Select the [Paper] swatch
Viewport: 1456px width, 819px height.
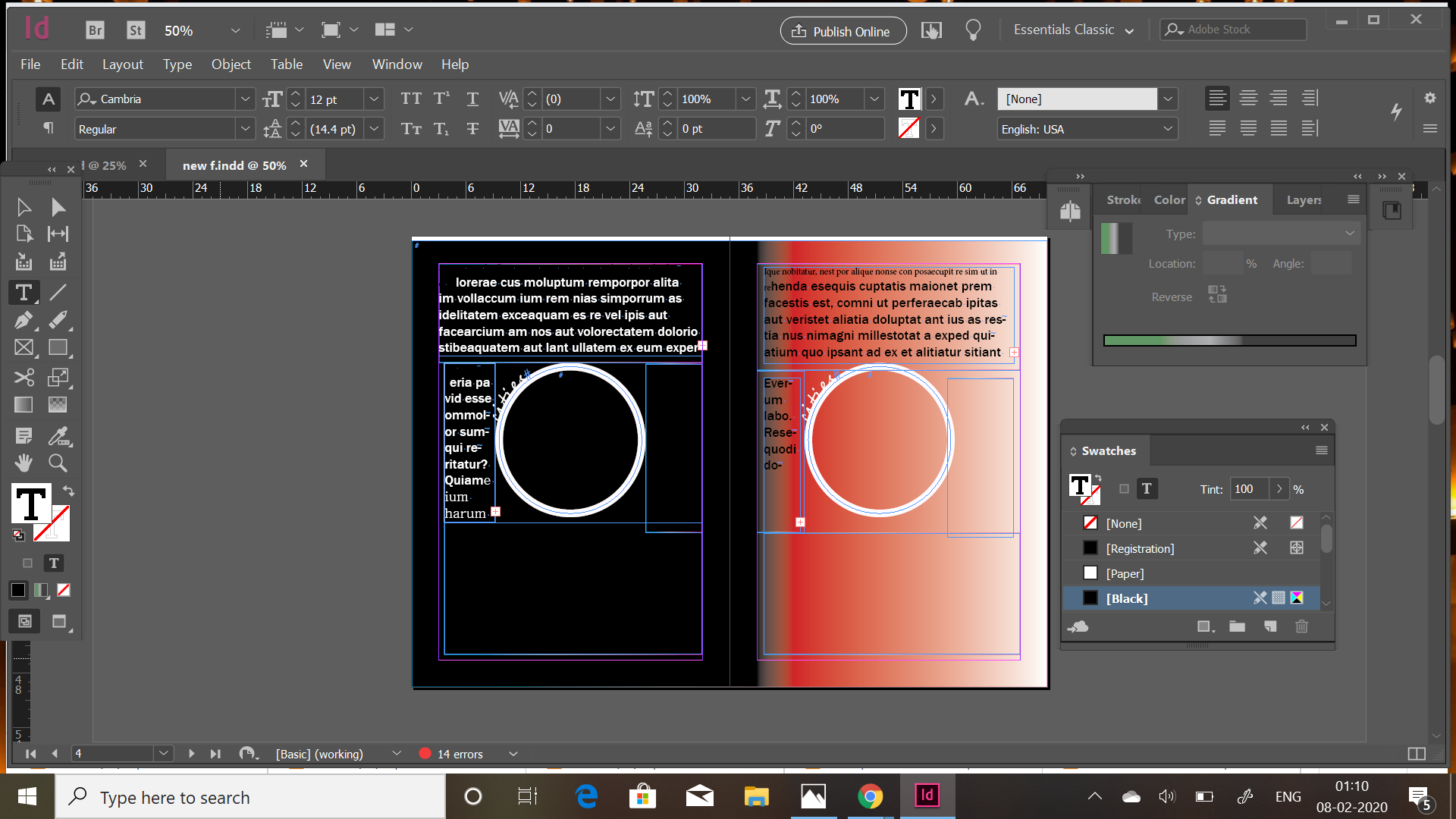pyautogui.click(x=1125, y=573)
